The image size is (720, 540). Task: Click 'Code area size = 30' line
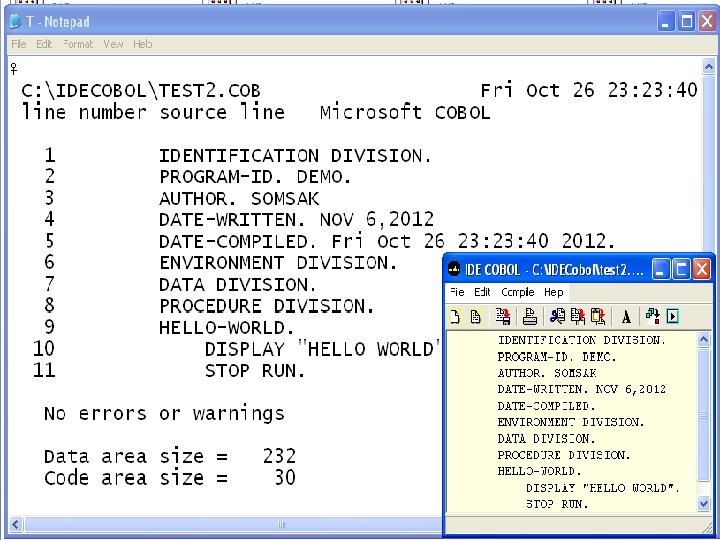click(x=170, y=478)
